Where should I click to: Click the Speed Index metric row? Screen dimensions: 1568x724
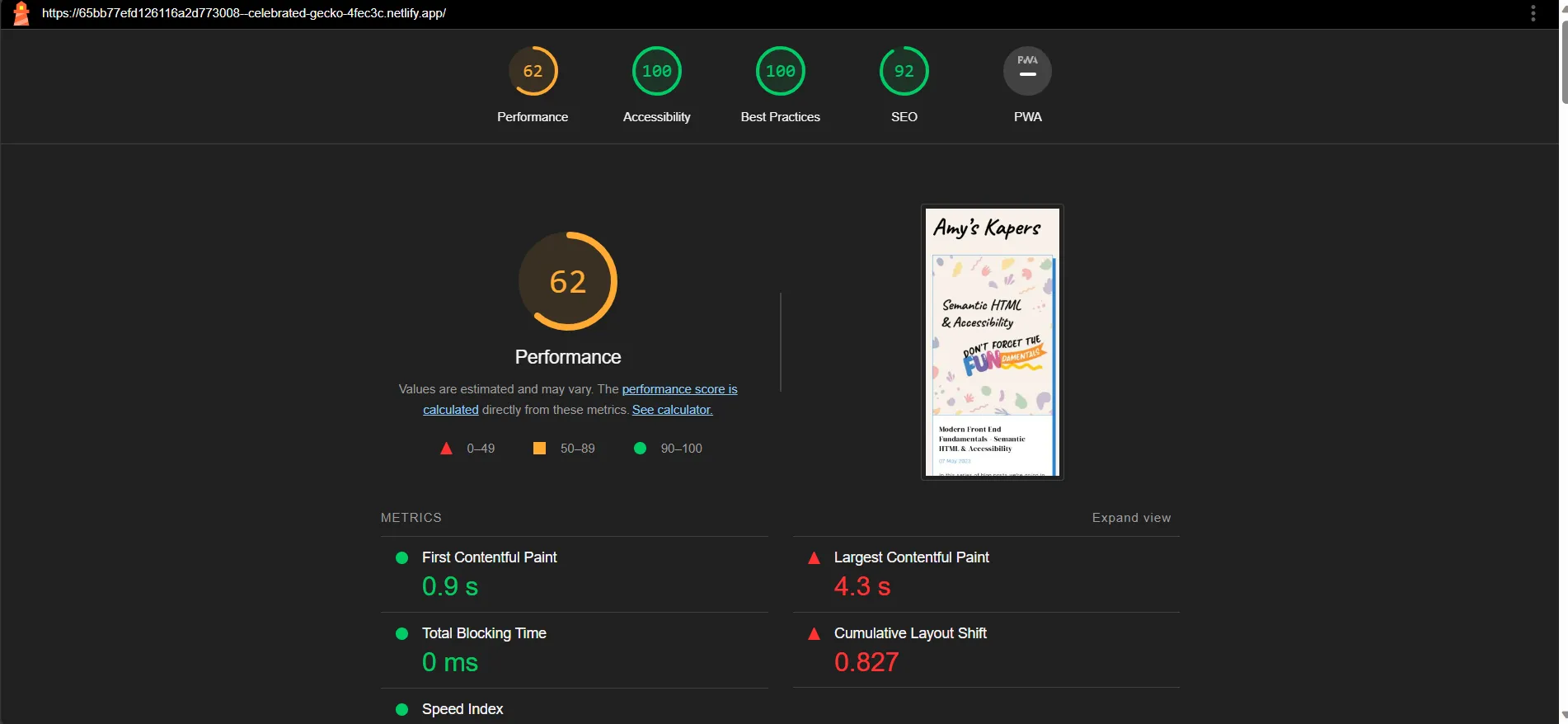point(462,709)
